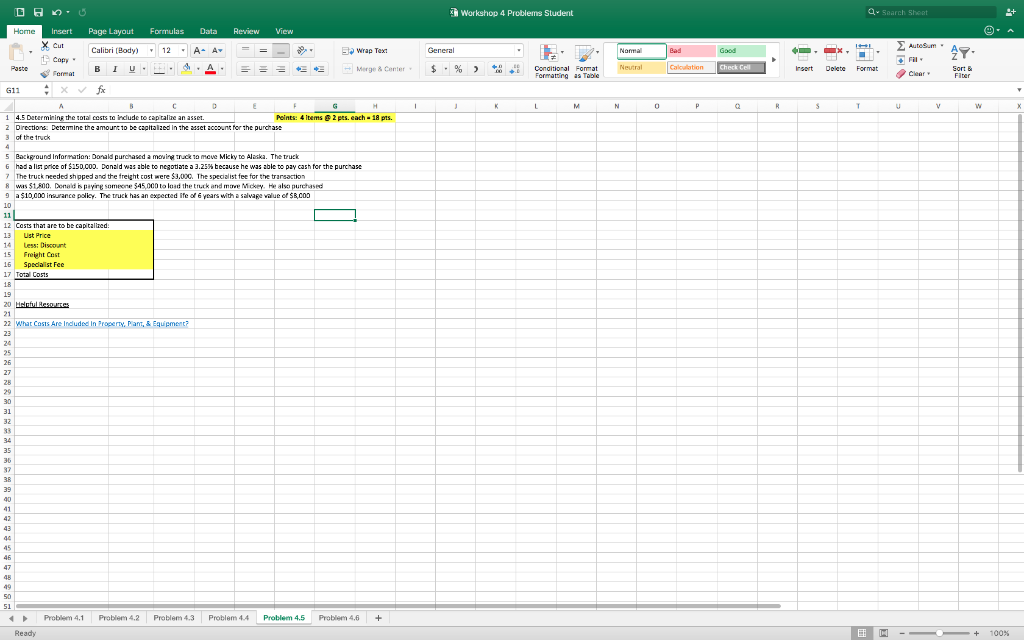
Task: Center text horizontally
Action: 263,69
